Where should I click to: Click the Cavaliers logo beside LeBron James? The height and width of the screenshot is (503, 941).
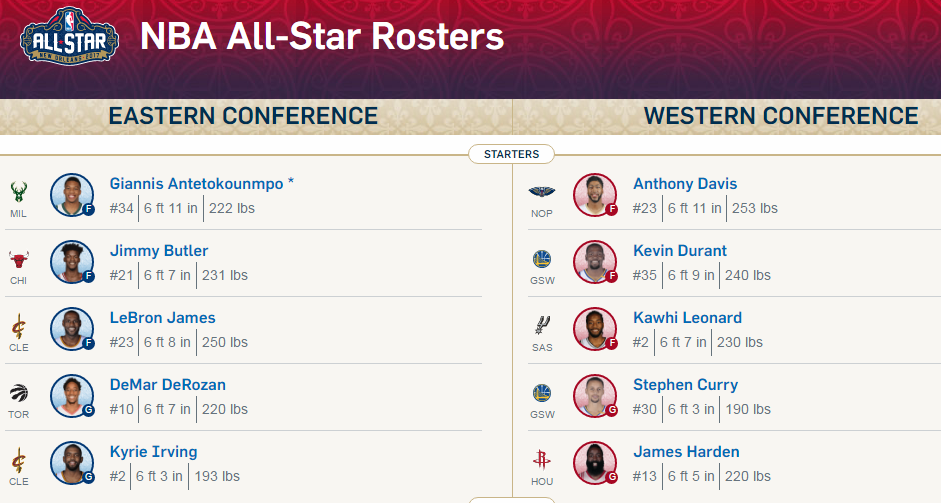pos(19,327)
